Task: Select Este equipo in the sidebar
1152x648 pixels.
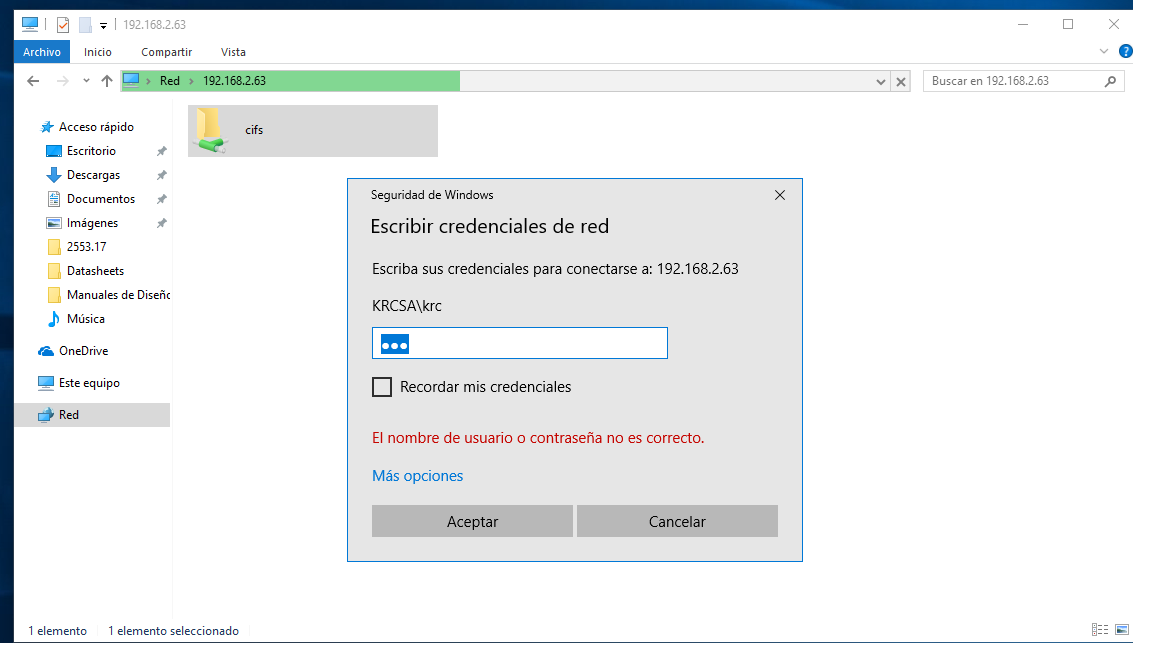Action: 89,383
